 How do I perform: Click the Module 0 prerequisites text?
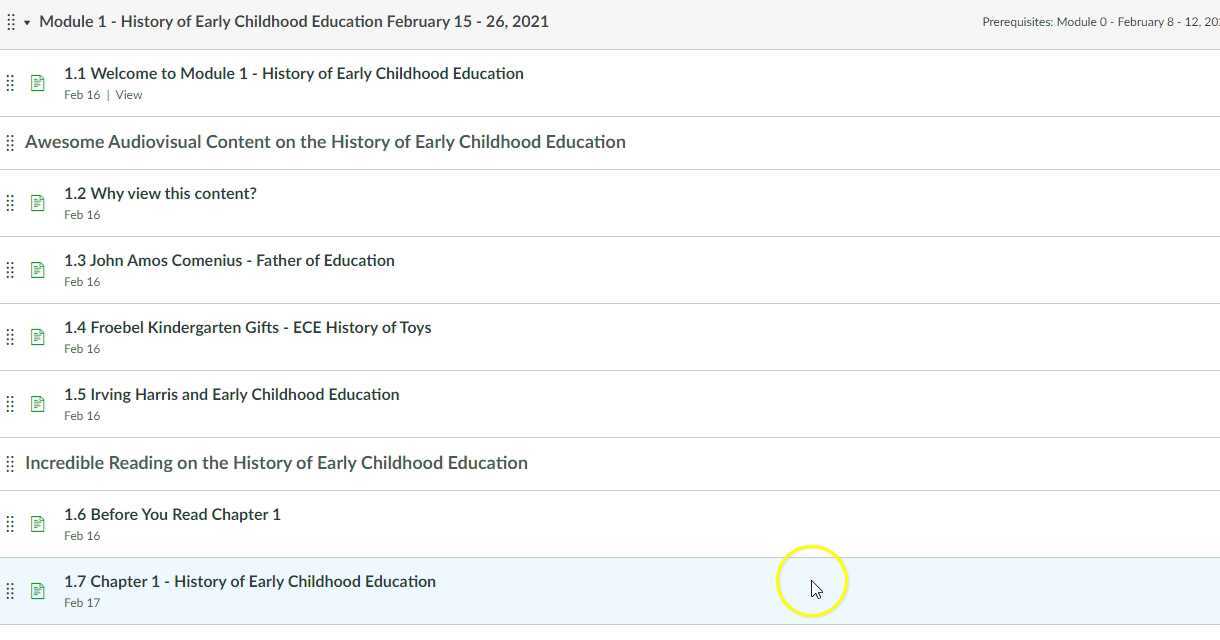click(1100, 22)
